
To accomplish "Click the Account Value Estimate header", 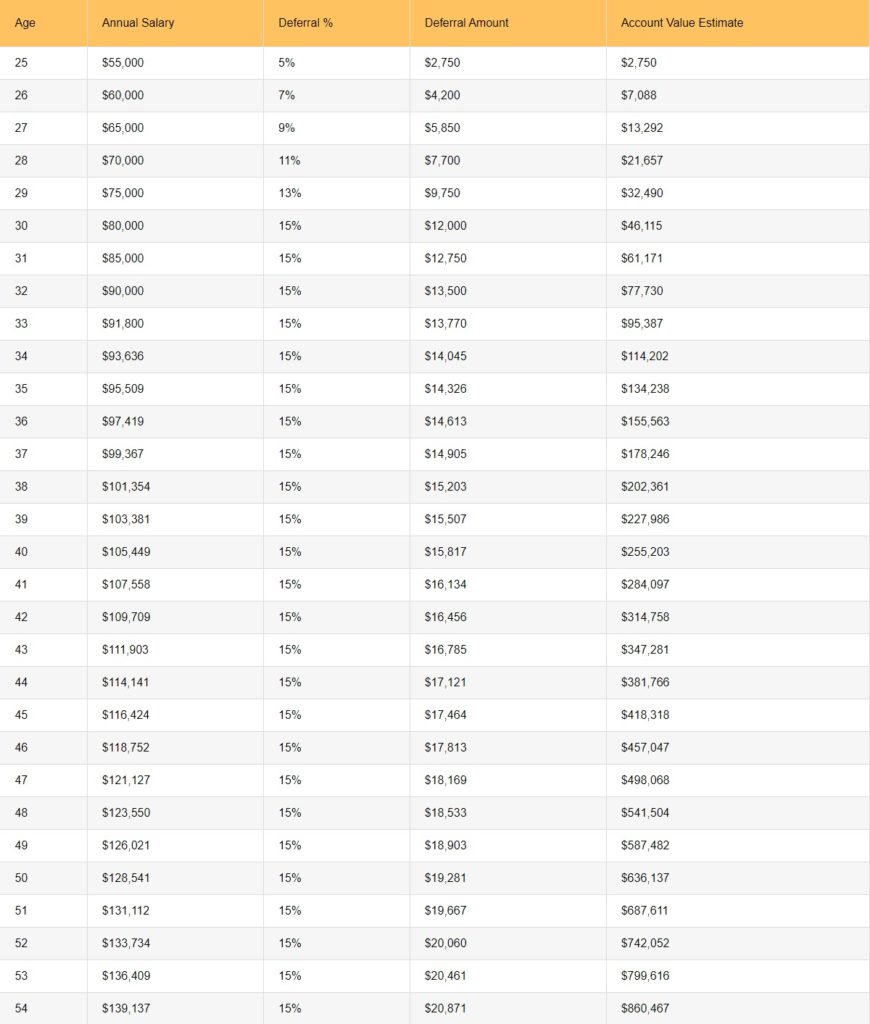I will coord(681,23).
